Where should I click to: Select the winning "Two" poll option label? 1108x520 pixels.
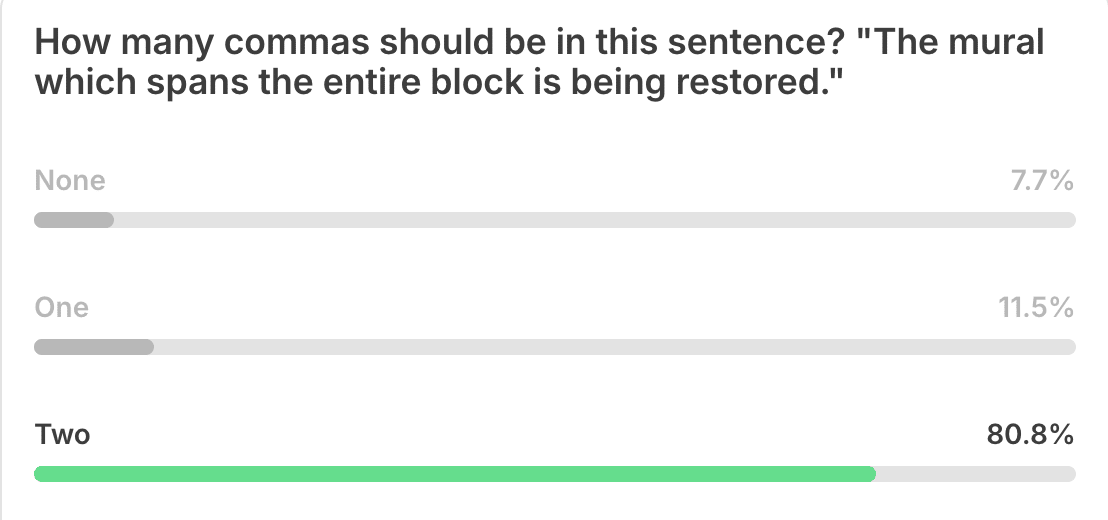point(62,435)
